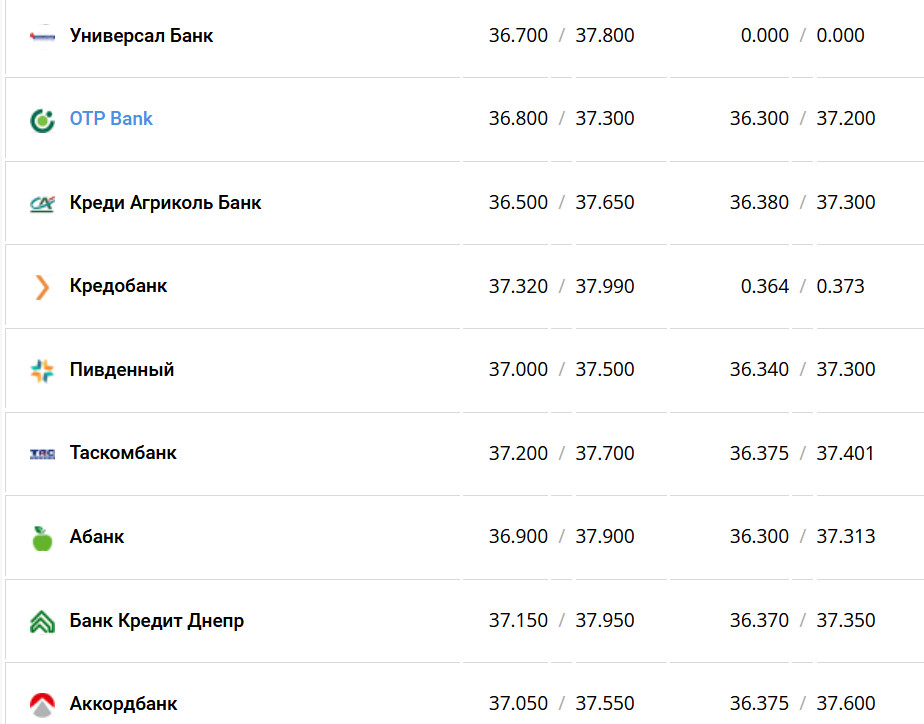Click the Пивденный bank logo icon

click(x=42, y=371)
